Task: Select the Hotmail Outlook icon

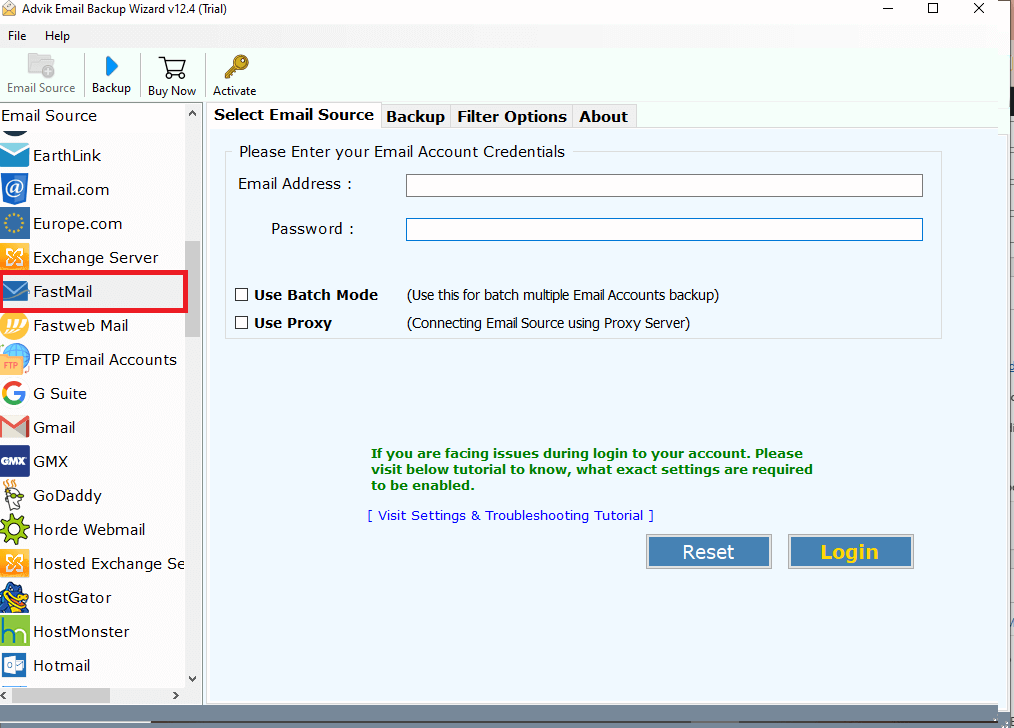Action: (x=15, y=665)
